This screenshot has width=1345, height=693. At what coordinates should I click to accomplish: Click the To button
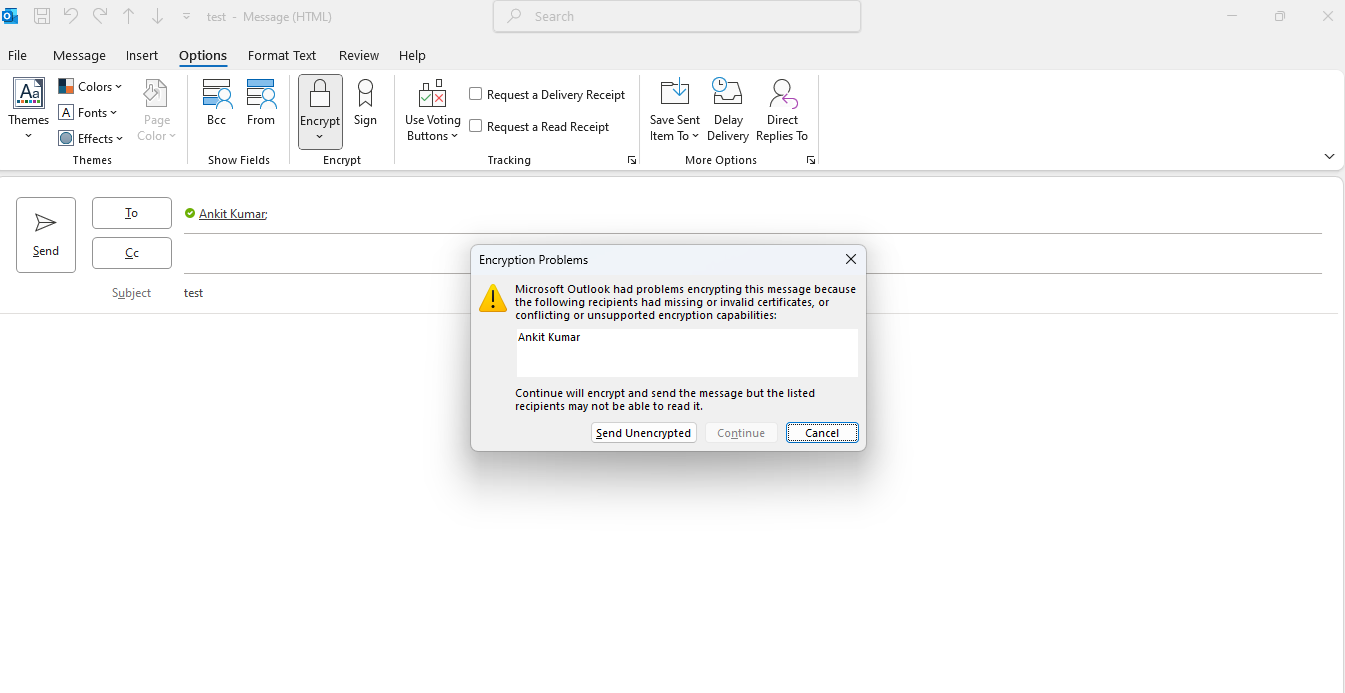(132, 213)
